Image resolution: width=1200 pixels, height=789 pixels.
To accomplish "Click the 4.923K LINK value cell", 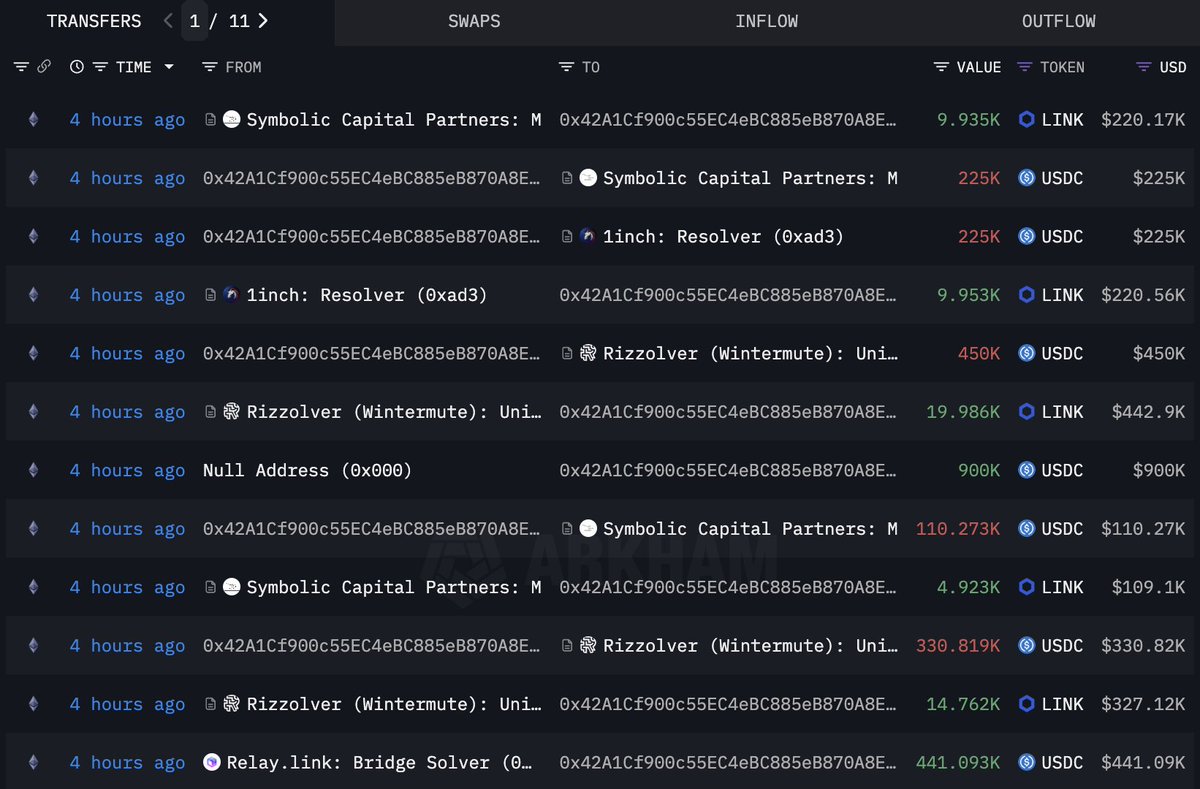I will [x=968, y=587].
